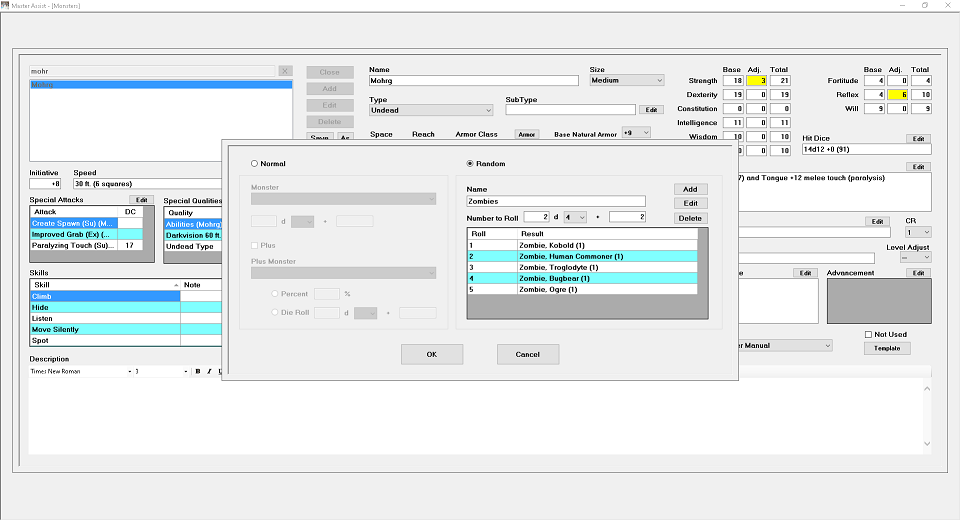
Task: Select row Zombie, Bugbear (1)
Action: pos(582,278)
